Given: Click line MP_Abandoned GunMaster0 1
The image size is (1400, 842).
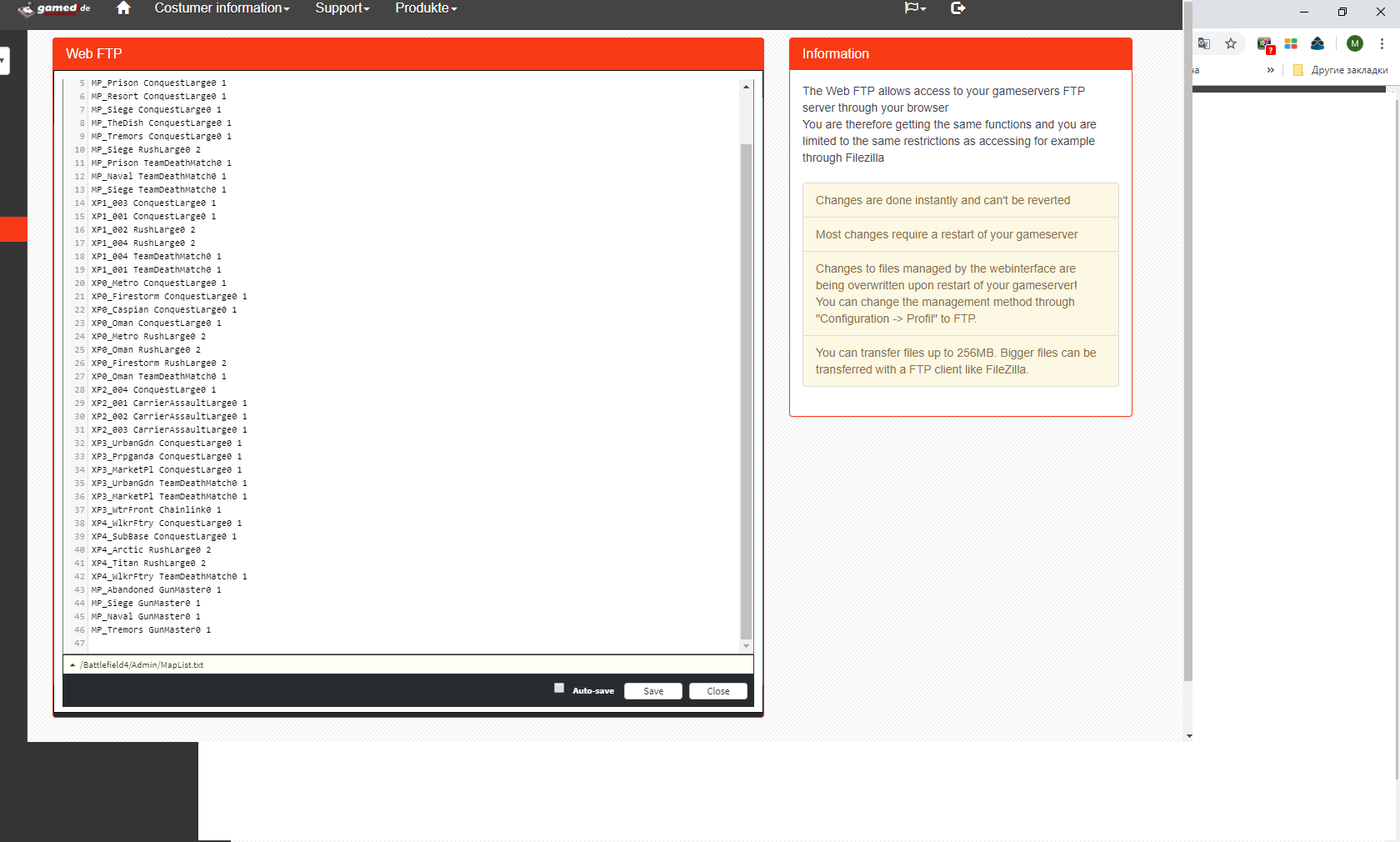Looking at the screenshot, I should (x=156, y=590).
